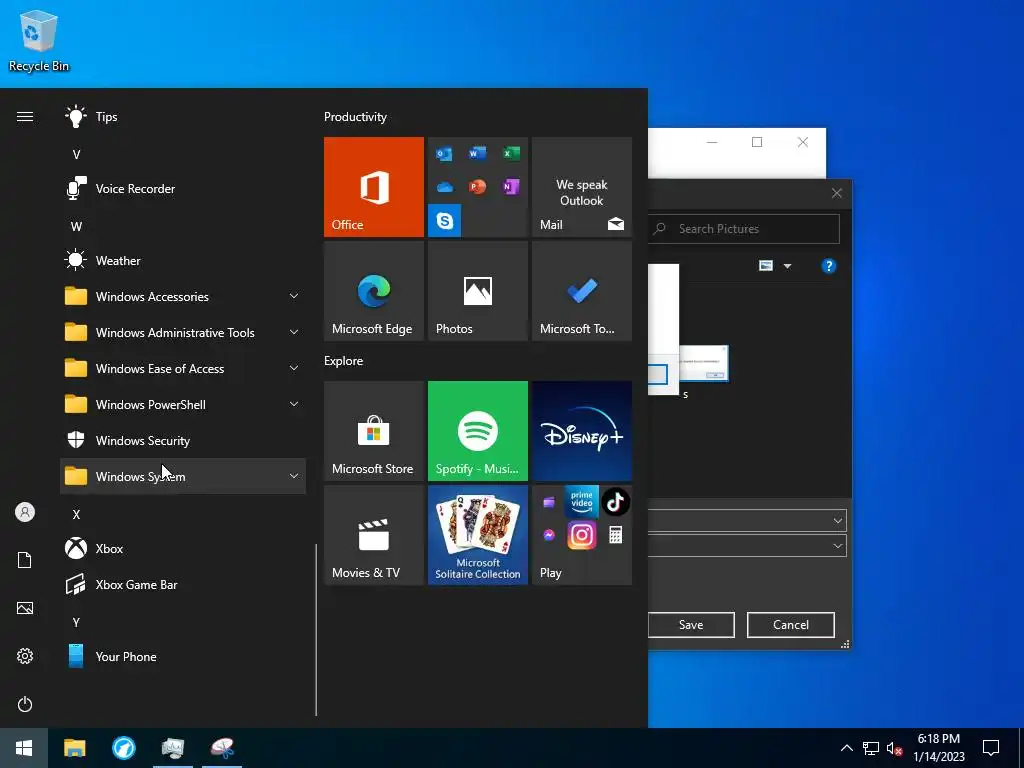Viewport: 1024px width, 768px height.
Task: Click the Cancel button in the dialog
Action: (x=791, y=625)
